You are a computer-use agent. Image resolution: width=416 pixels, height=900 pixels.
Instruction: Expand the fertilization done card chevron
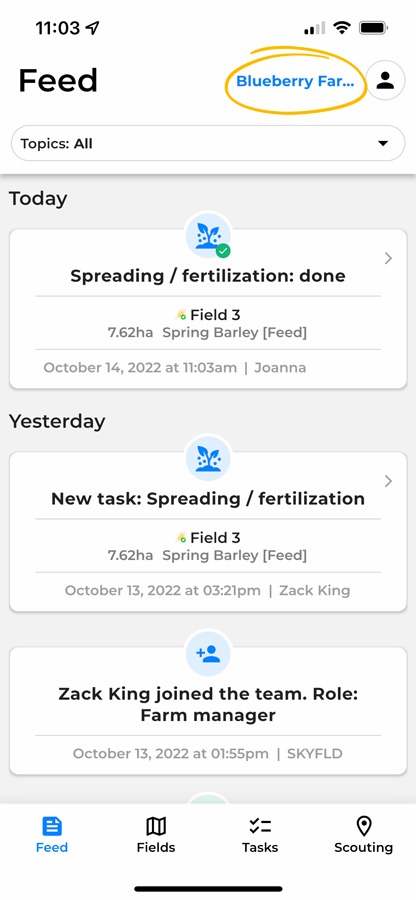coord(388,259)
